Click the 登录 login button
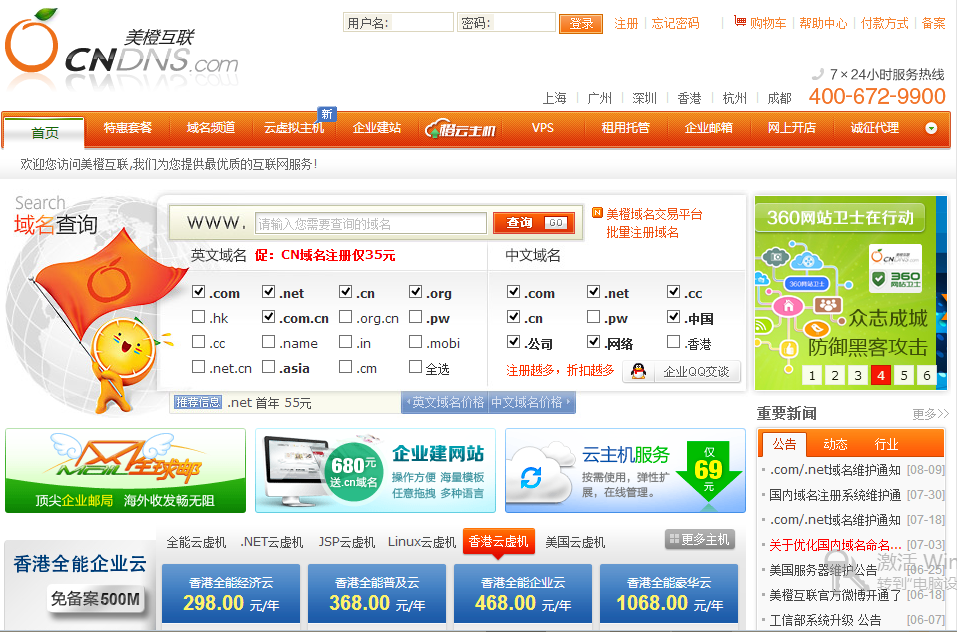Screen dimensions: 957x632 [580, 24]
